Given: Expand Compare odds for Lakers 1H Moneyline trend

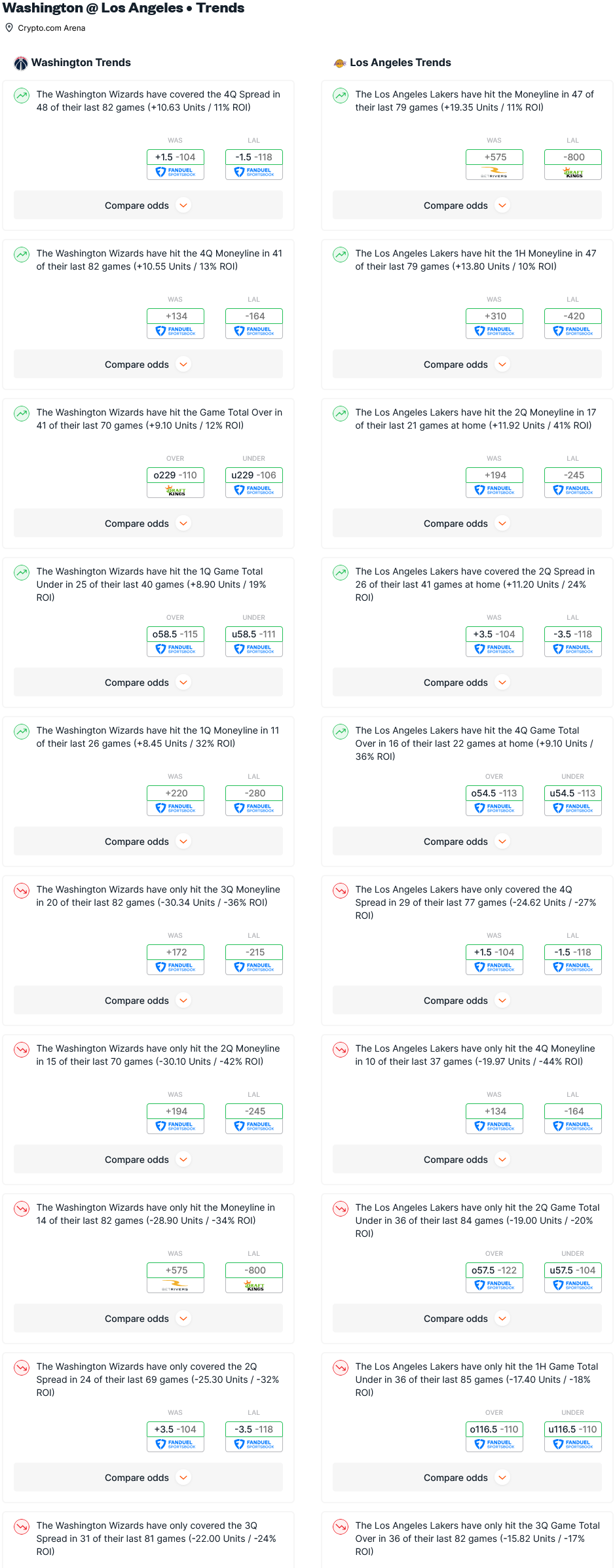Looking at the screenshot, I should (467, 365).
